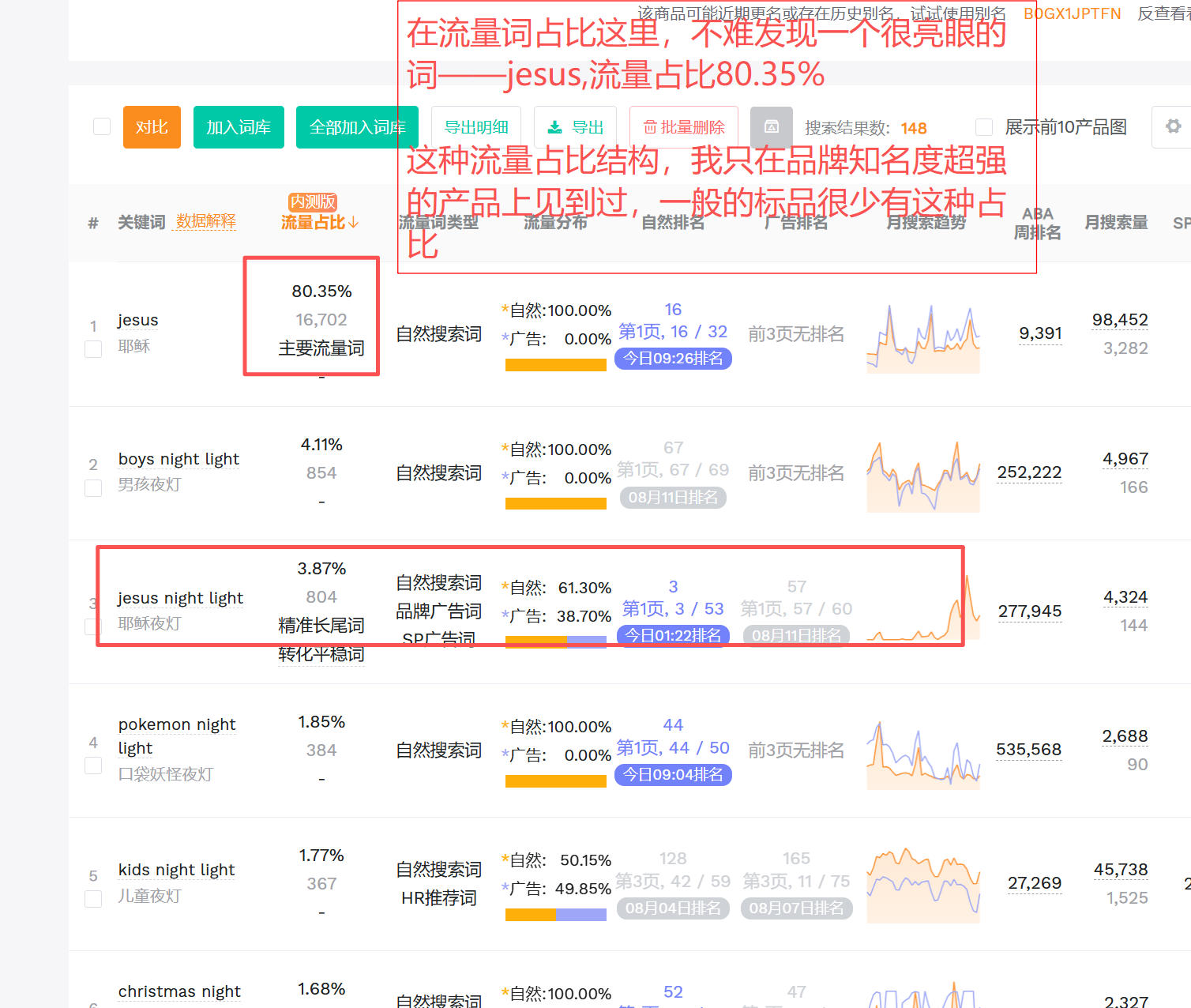Screen dimensions: 1191x1008
Task: Click the orange 对比 button
Action: tap(152, 127)
